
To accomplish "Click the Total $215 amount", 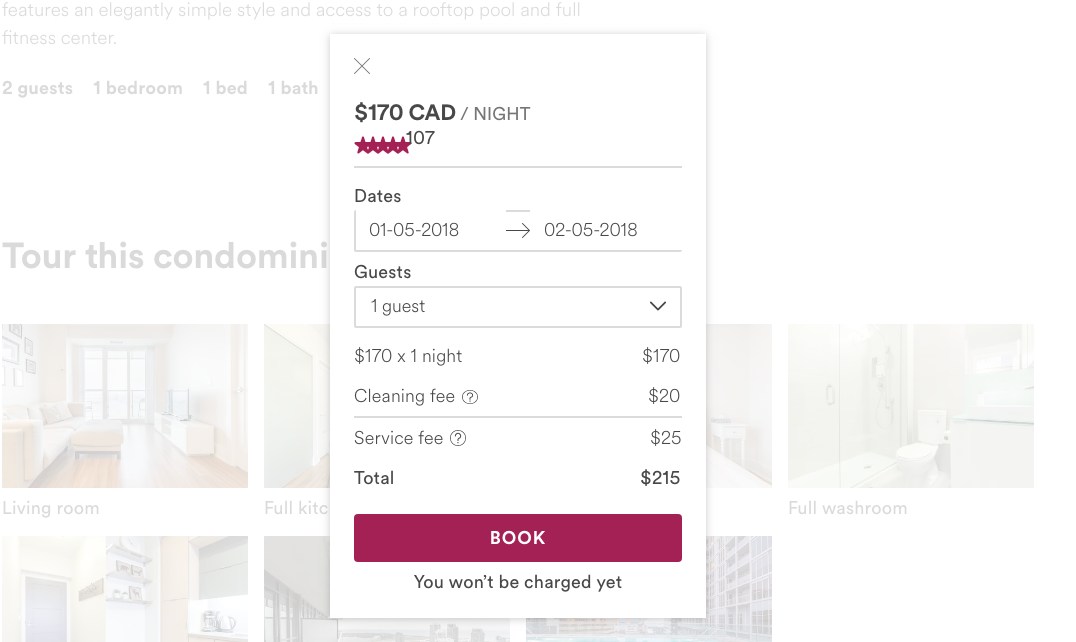I will click(660, 478).
